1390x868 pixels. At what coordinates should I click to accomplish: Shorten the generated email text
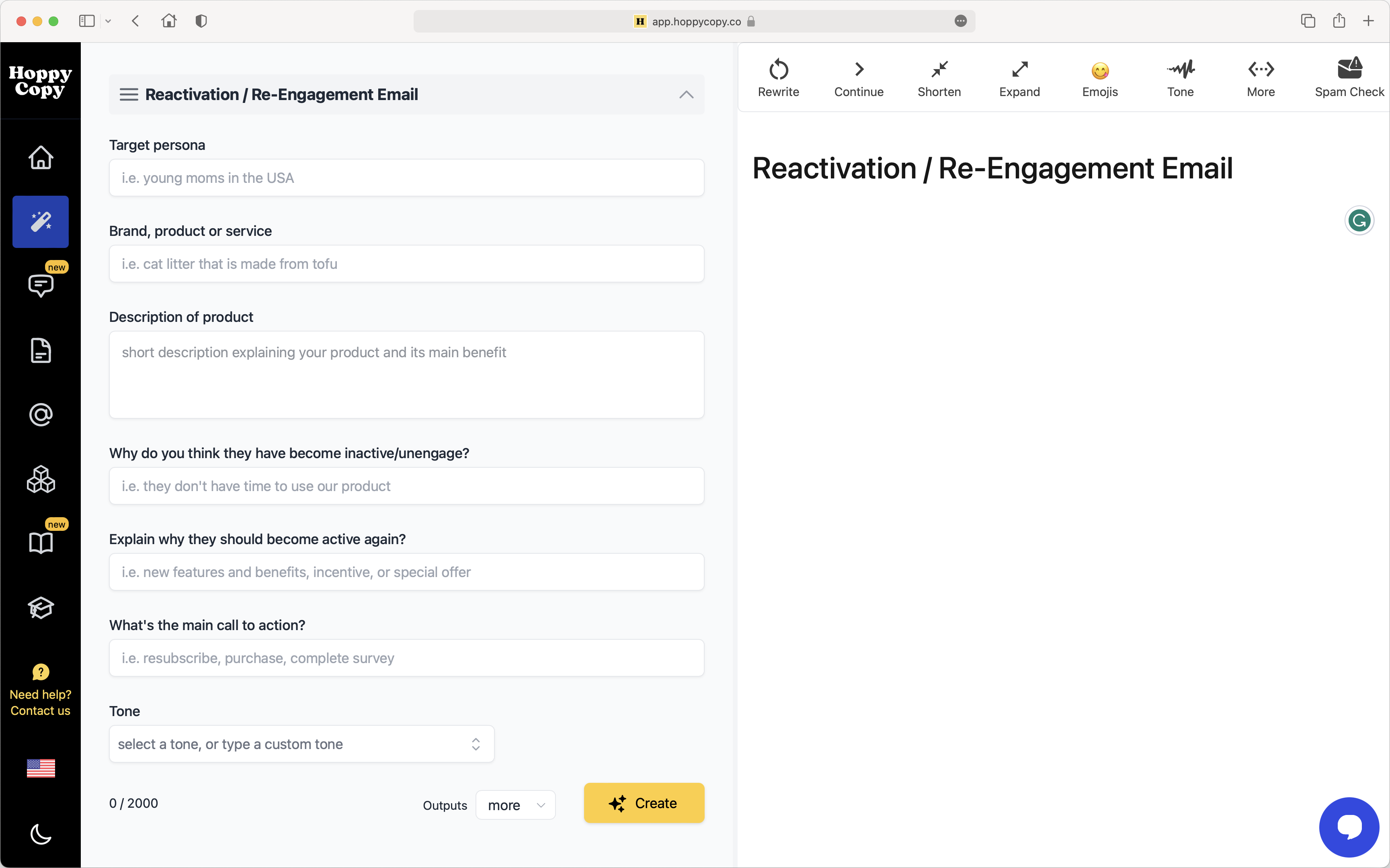(x=939, y=78)
